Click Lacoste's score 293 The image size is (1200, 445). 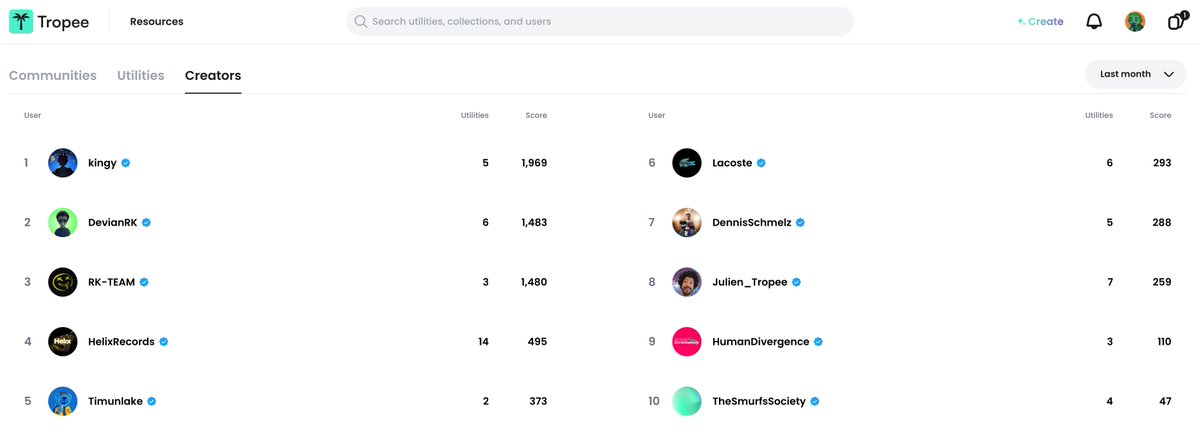coord(1161,163)
